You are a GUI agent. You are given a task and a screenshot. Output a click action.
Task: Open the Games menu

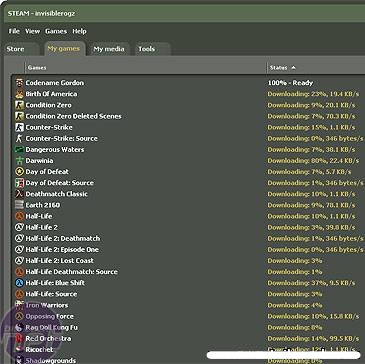point(56,31)
